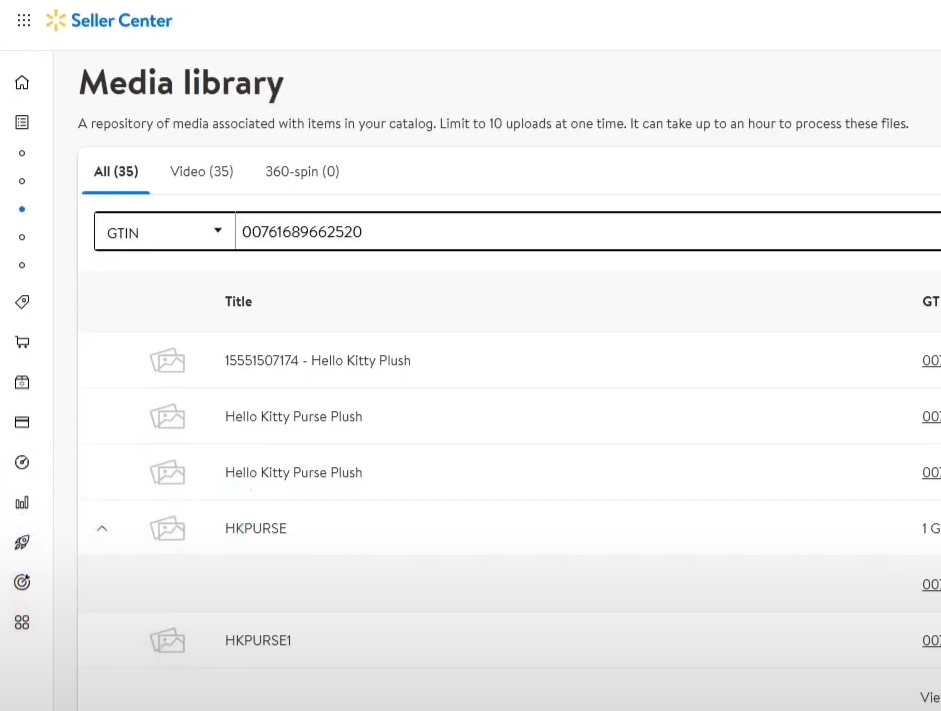Open the four-squares apps icon in sidebar
Viewport: 941px width, 711px height.
pyautogui.click(x=22, y=622)
